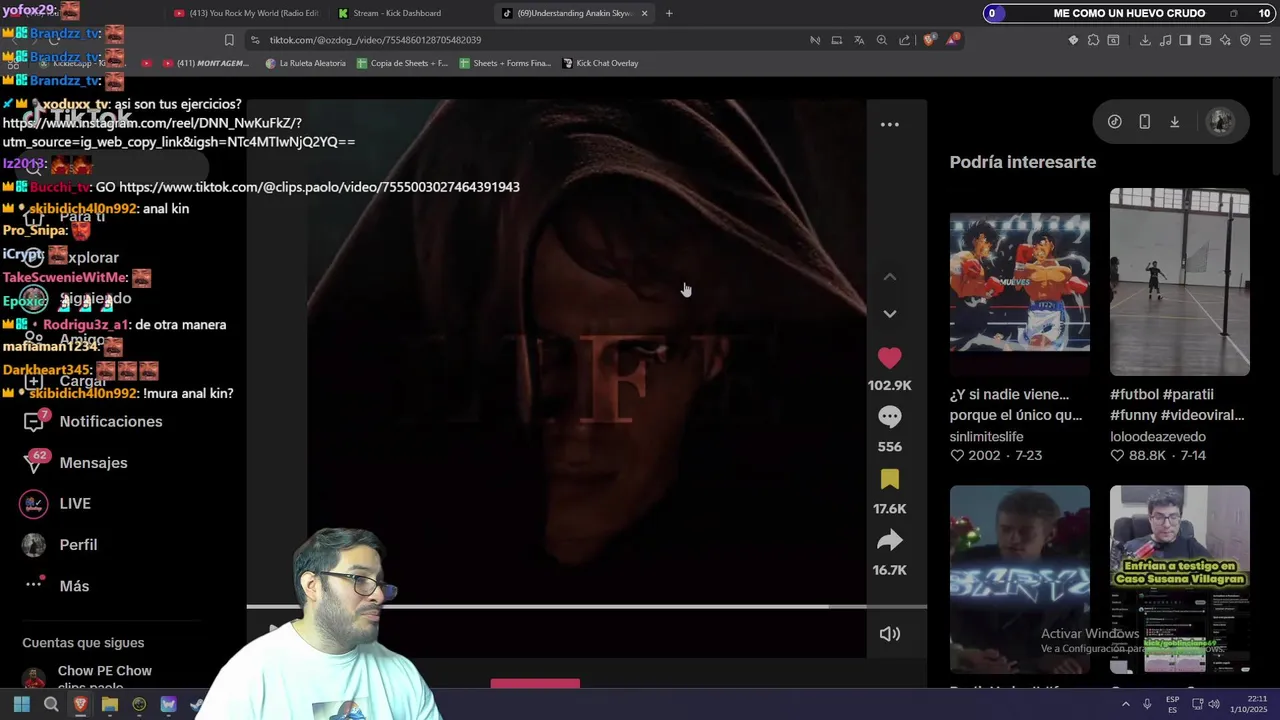This screenshot has height=720, width=1280.
Task: Seek using the video progress bar
Action: click(586, 606)
